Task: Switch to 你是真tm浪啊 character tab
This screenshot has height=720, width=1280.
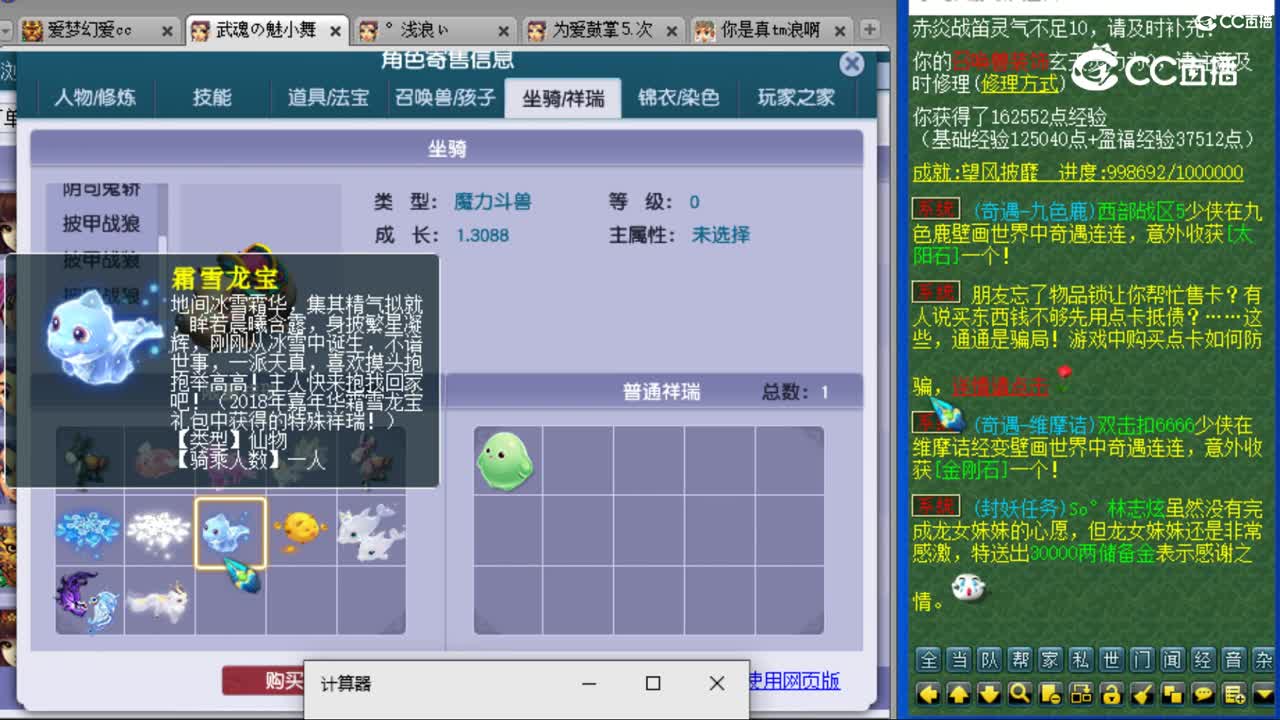Action: coord(771,30)
